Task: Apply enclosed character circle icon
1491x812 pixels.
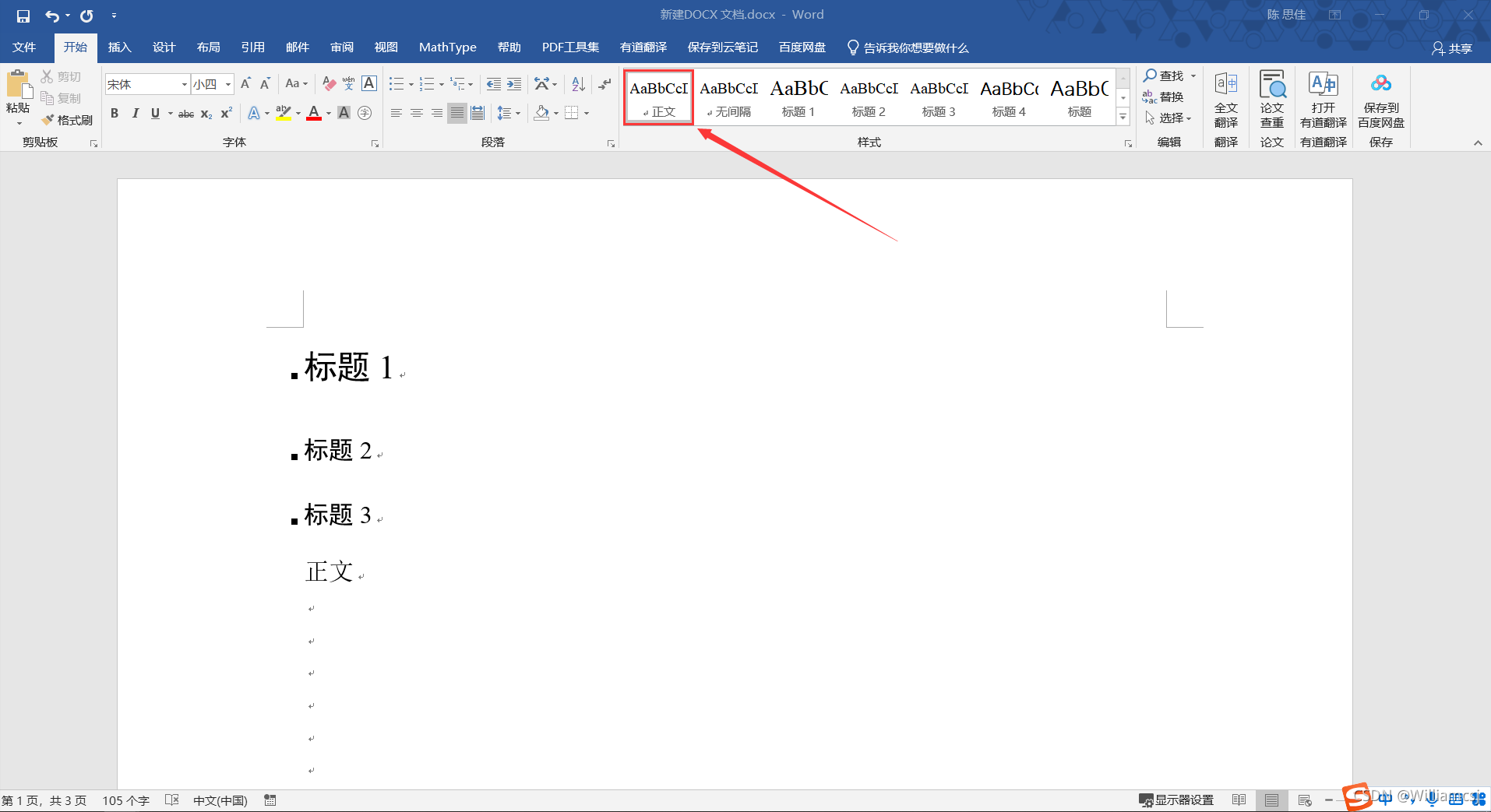Action: tap(365, 113)
